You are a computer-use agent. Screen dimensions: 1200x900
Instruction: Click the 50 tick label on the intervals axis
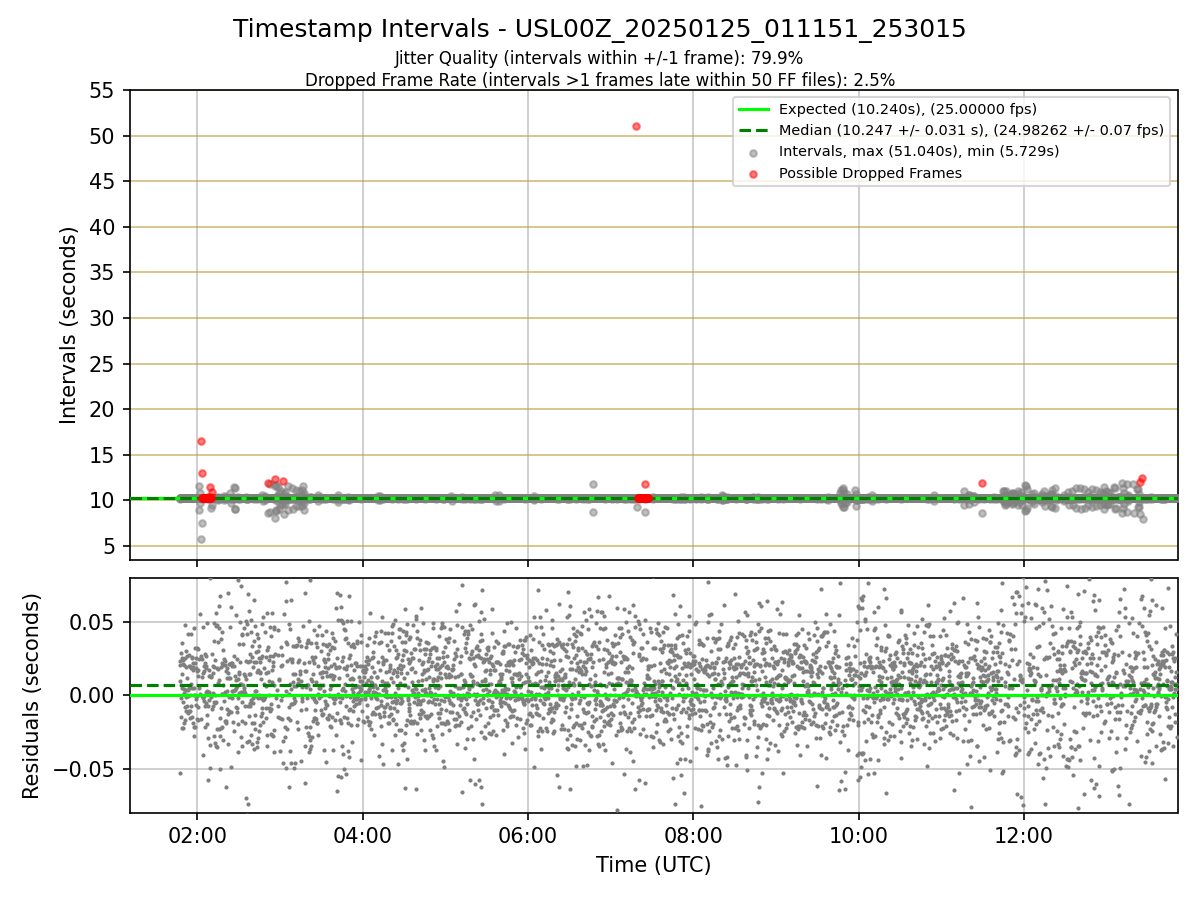coord(103,136)
